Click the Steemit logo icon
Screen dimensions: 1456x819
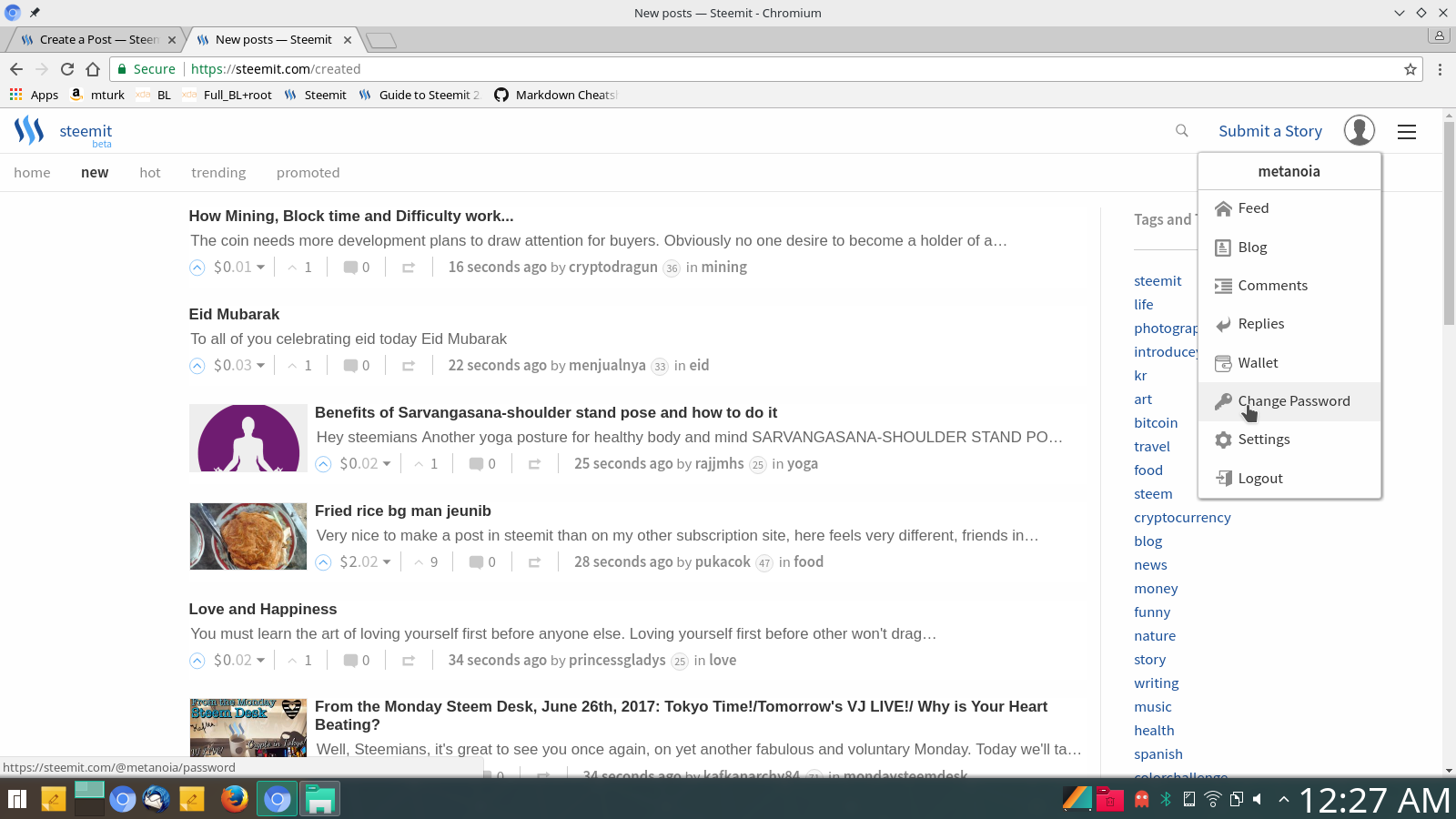tap(29, 131)
